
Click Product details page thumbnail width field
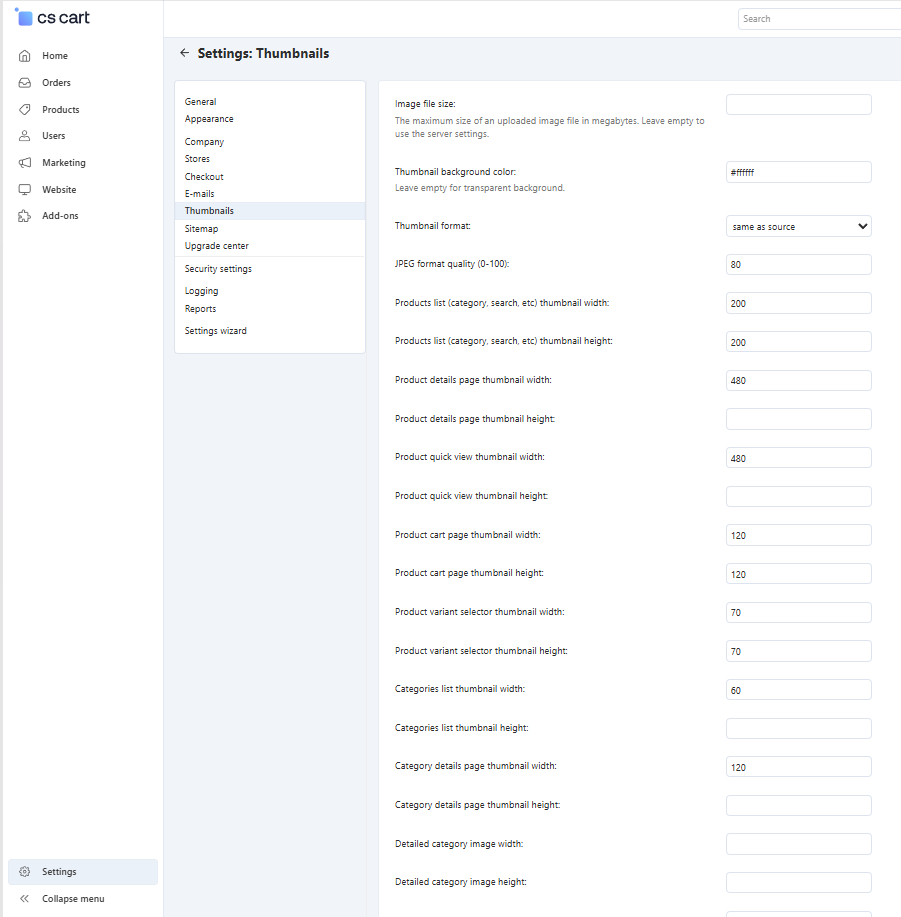coord(799,380)
